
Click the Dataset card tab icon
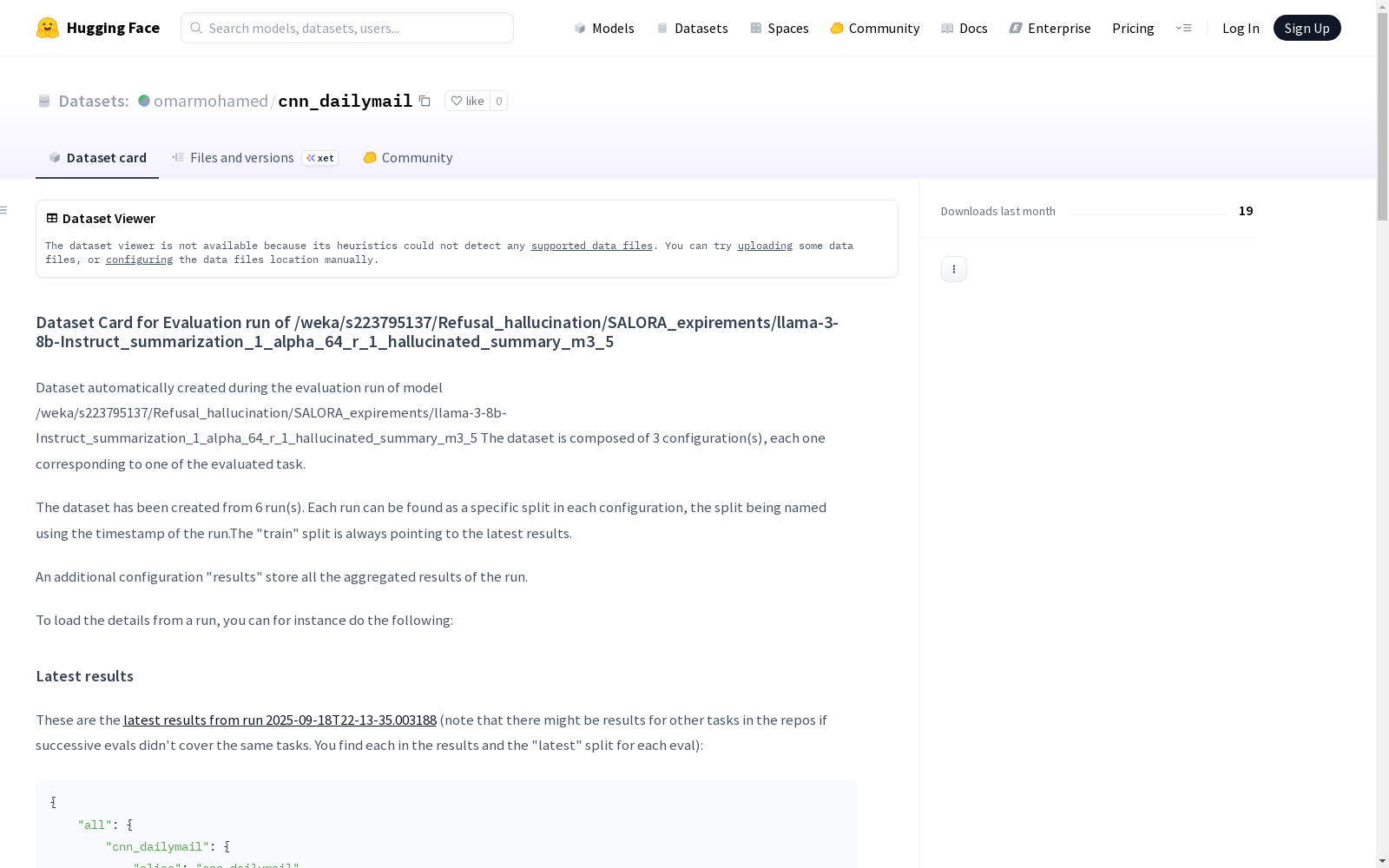coord(55,157)
